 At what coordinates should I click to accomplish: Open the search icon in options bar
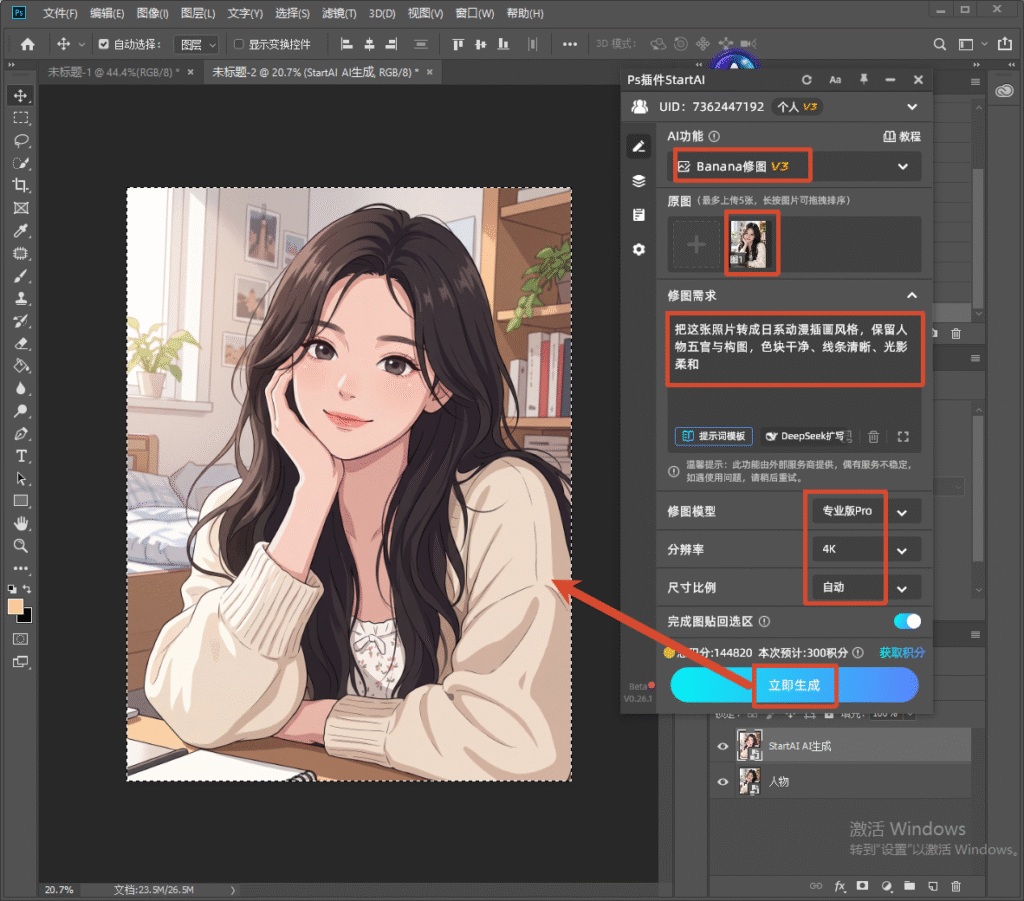[939, 44]
